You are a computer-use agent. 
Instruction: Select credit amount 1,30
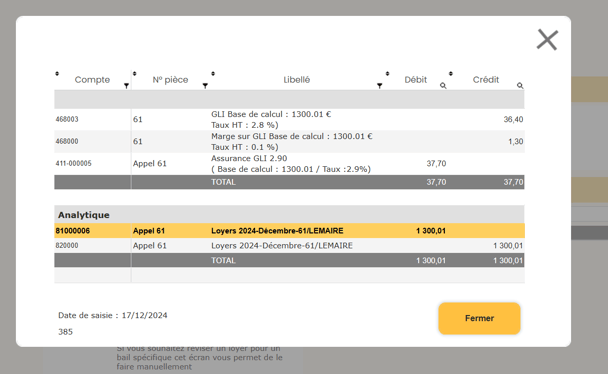click(x=516, y=141)
